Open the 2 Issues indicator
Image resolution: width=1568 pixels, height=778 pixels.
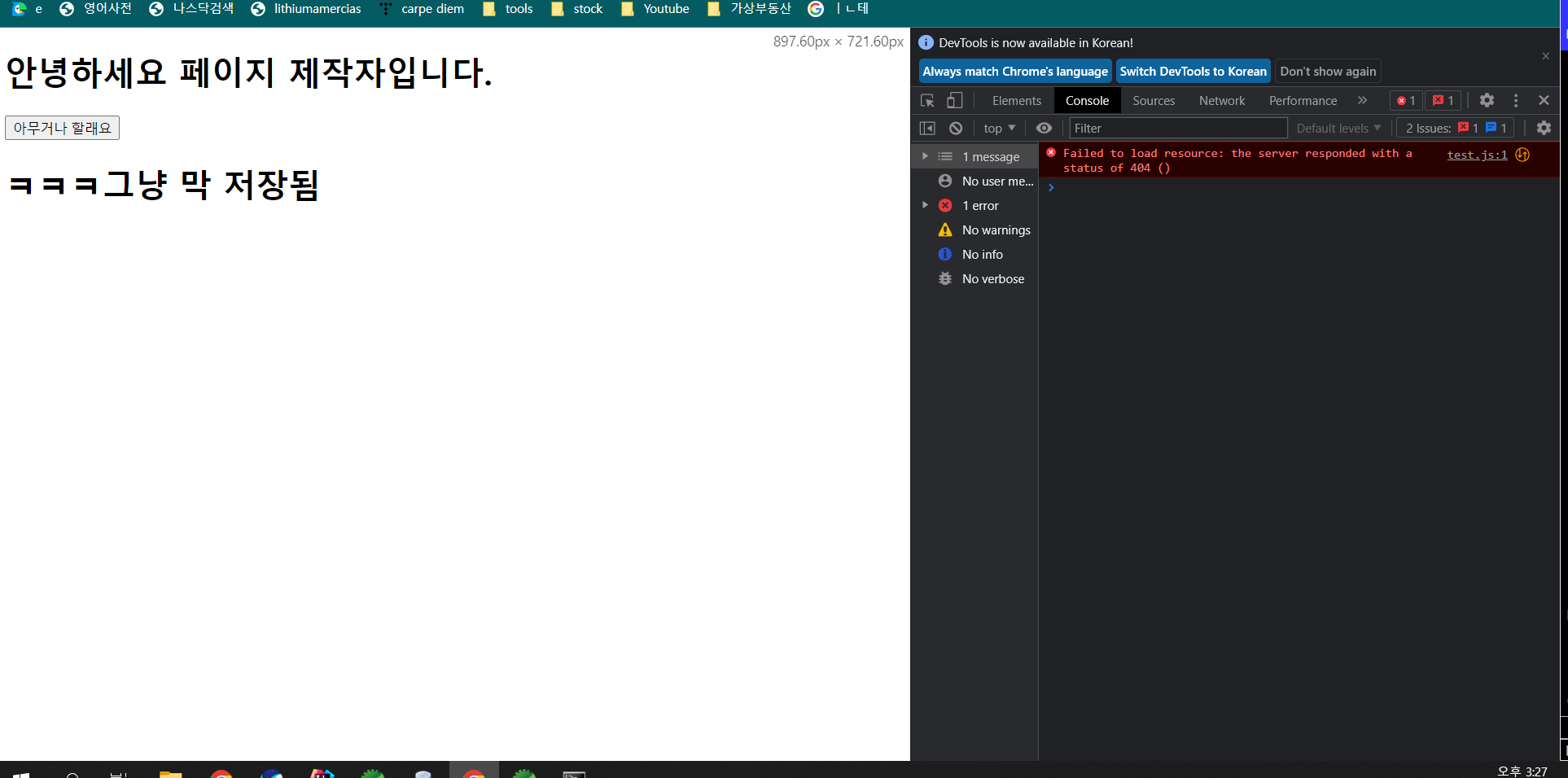pyautogui.click(x=1456, y=128)
